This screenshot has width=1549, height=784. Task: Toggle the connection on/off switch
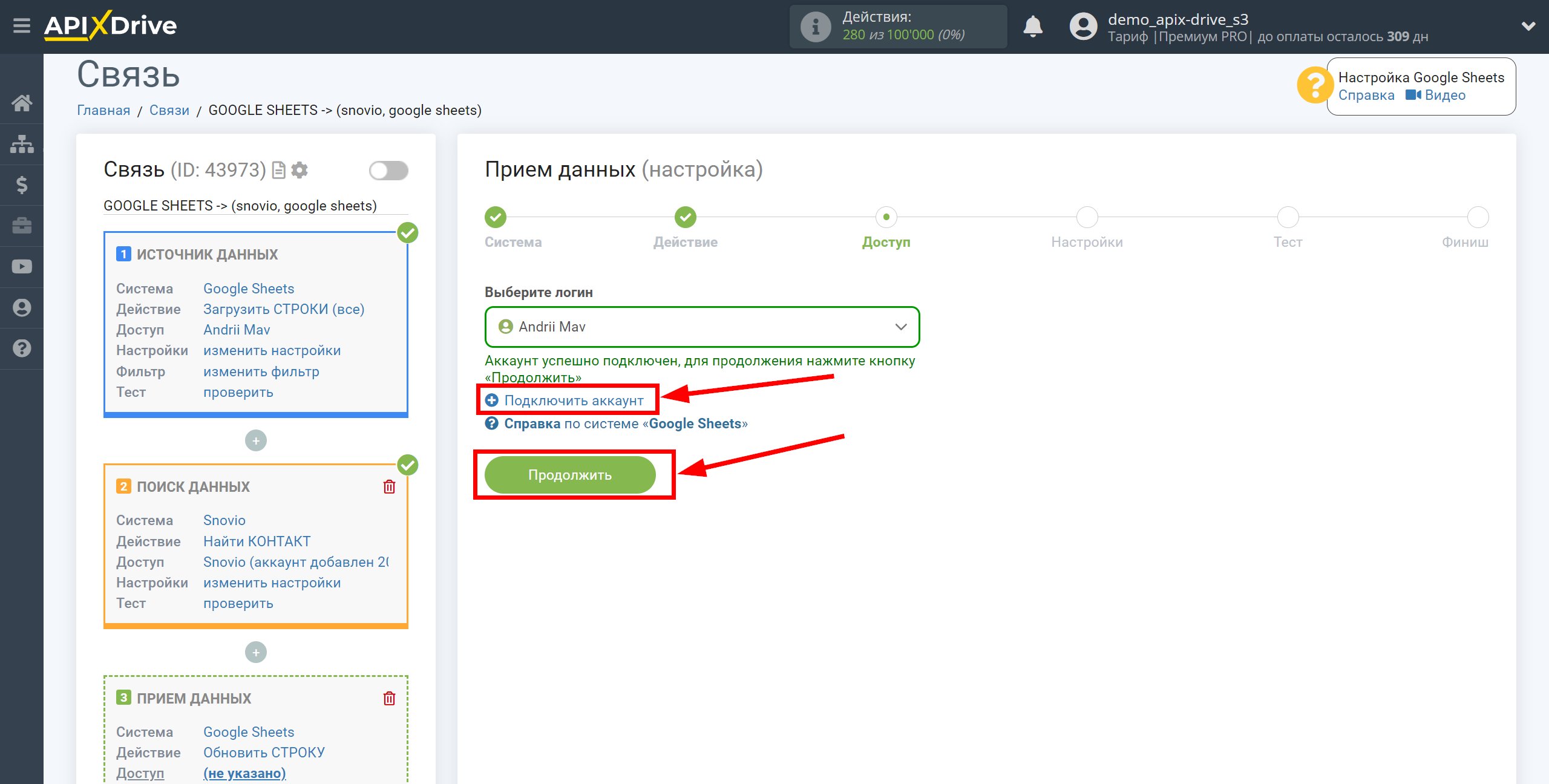[388, 171]
